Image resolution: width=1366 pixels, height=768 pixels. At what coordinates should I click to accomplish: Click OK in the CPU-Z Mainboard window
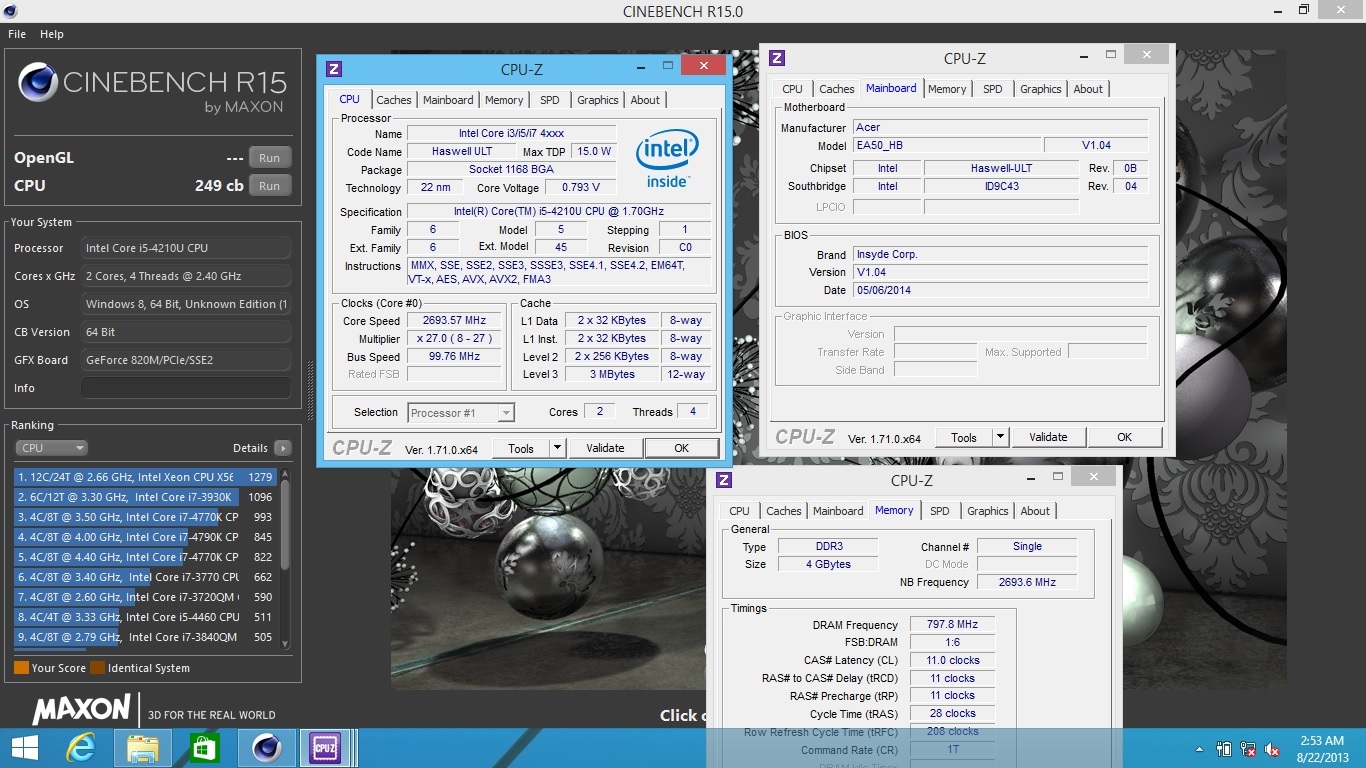coord(1124,437)
